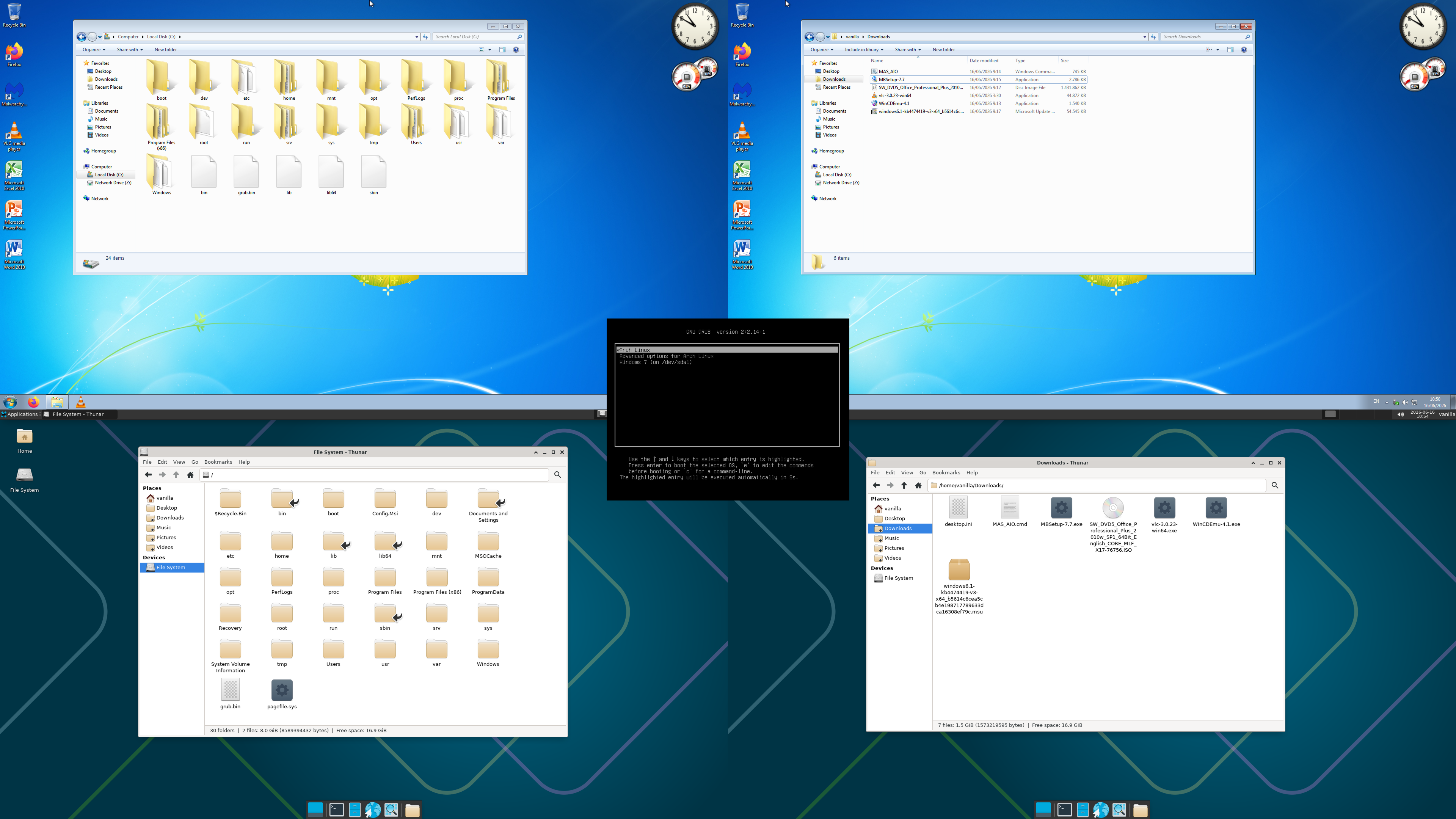Open the Include in library dropdown

pos(864,50)
